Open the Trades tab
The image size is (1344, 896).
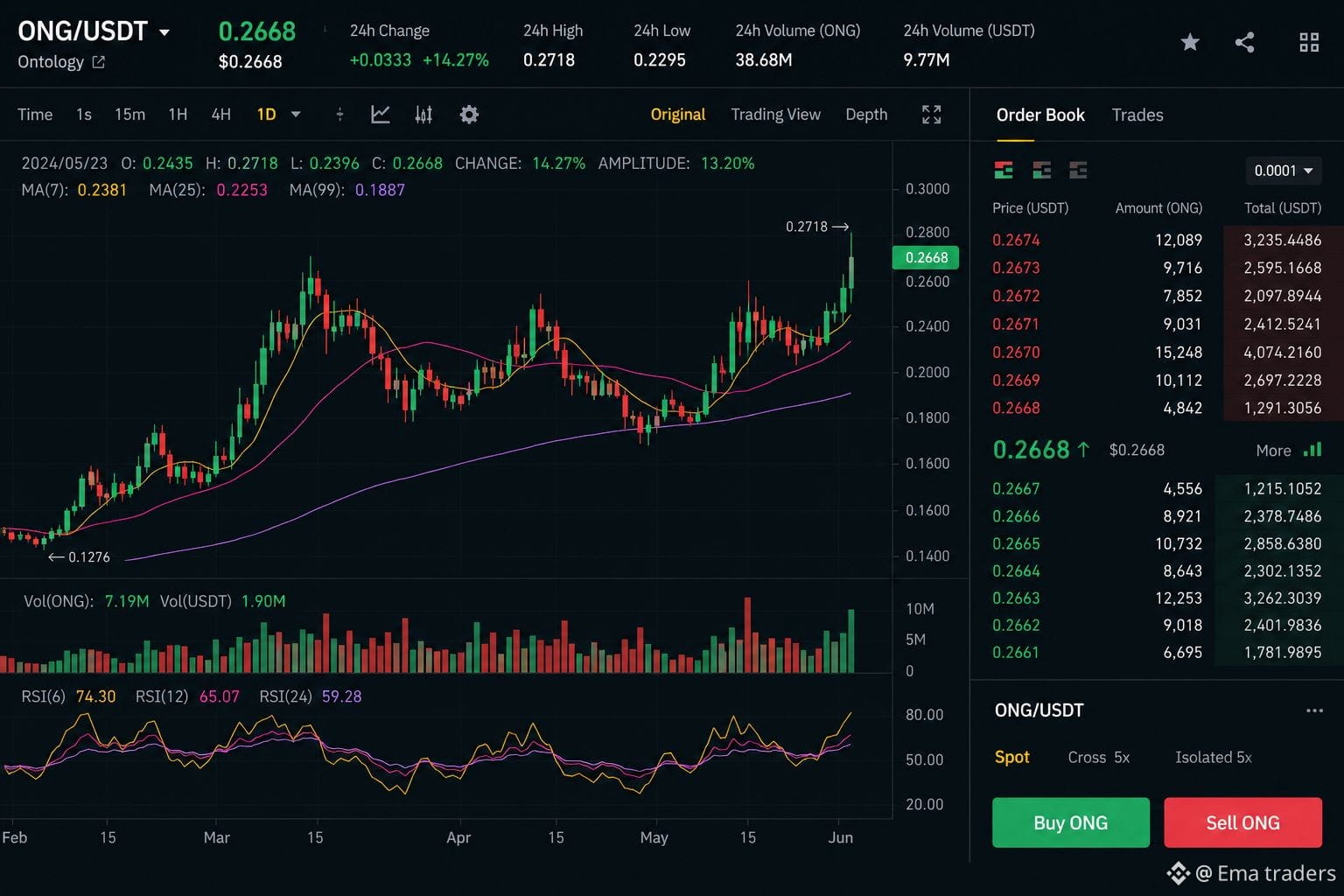click(1137, 115)
